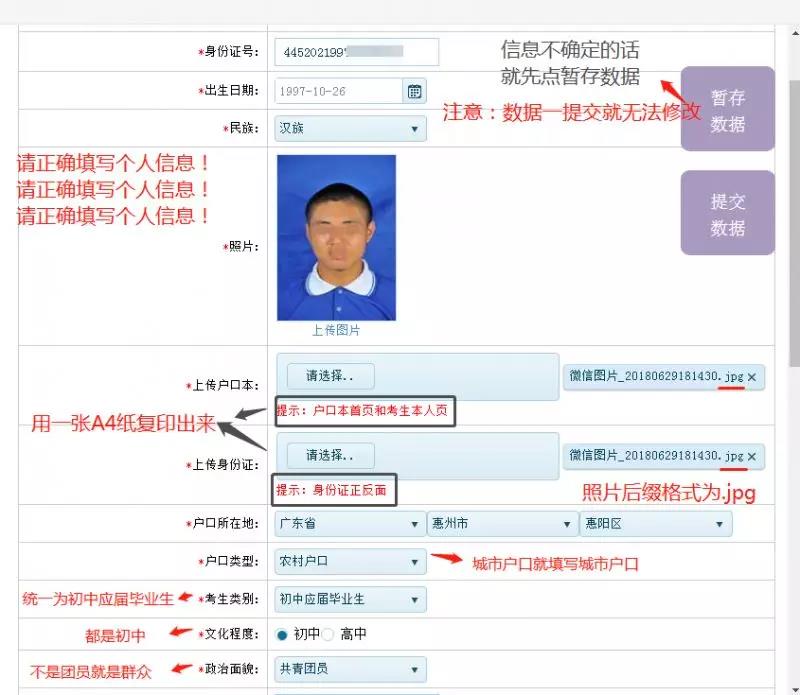Image resolution: width=800 pixels, height=695 pixels.
Task: Select the 高中 education radio button
Action: click(x=328, y=634)
